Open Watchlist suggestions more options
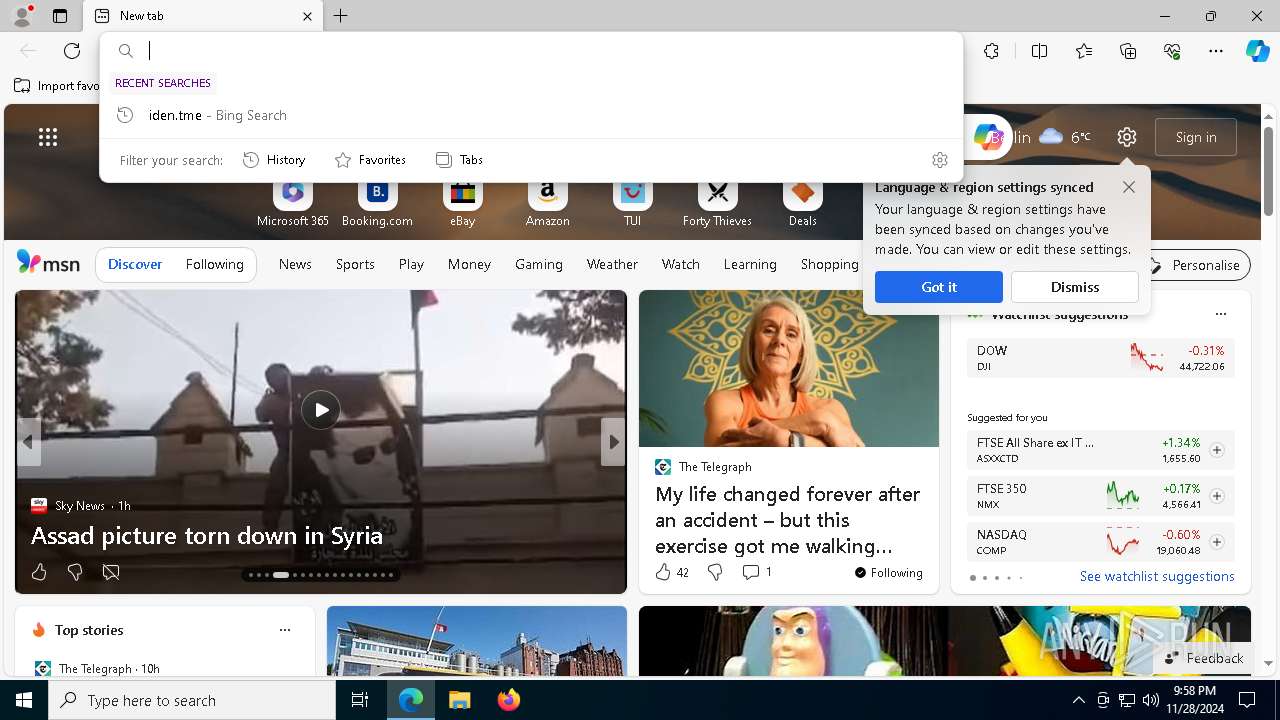Screen dimensions: 1280x720 pyautogui.click(x=1220, y=314)
